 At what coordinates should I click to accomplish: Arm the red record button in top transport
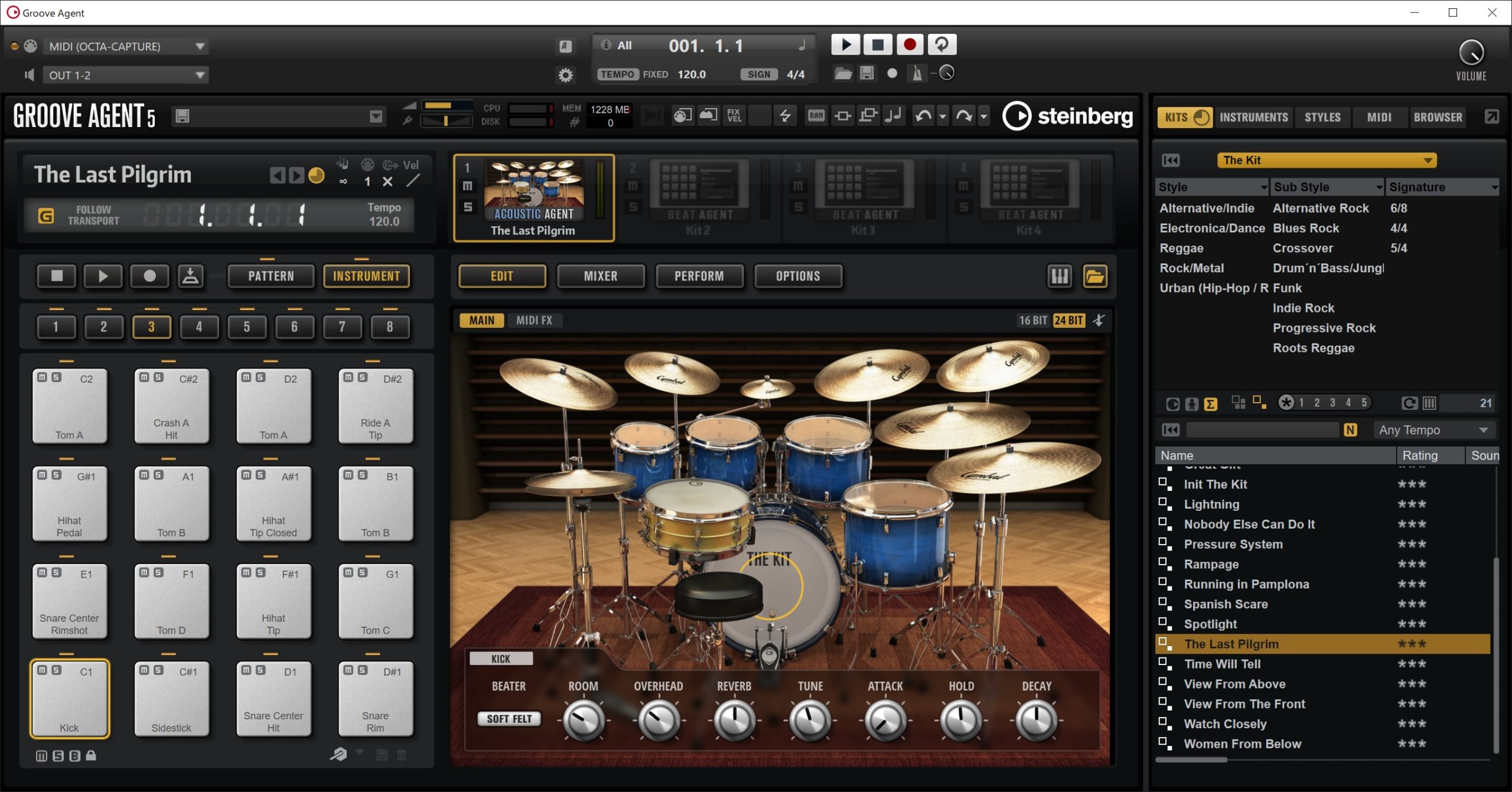coord(910,45)
